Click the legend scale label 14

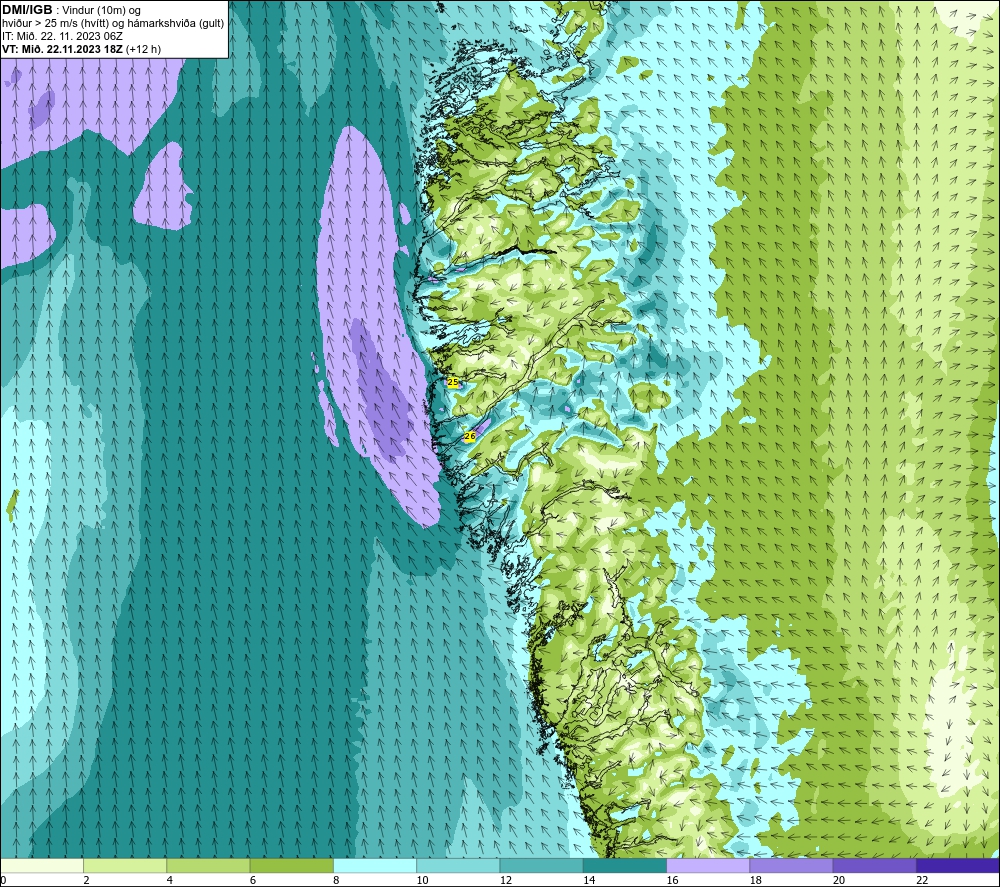click(x=589, y=880)
